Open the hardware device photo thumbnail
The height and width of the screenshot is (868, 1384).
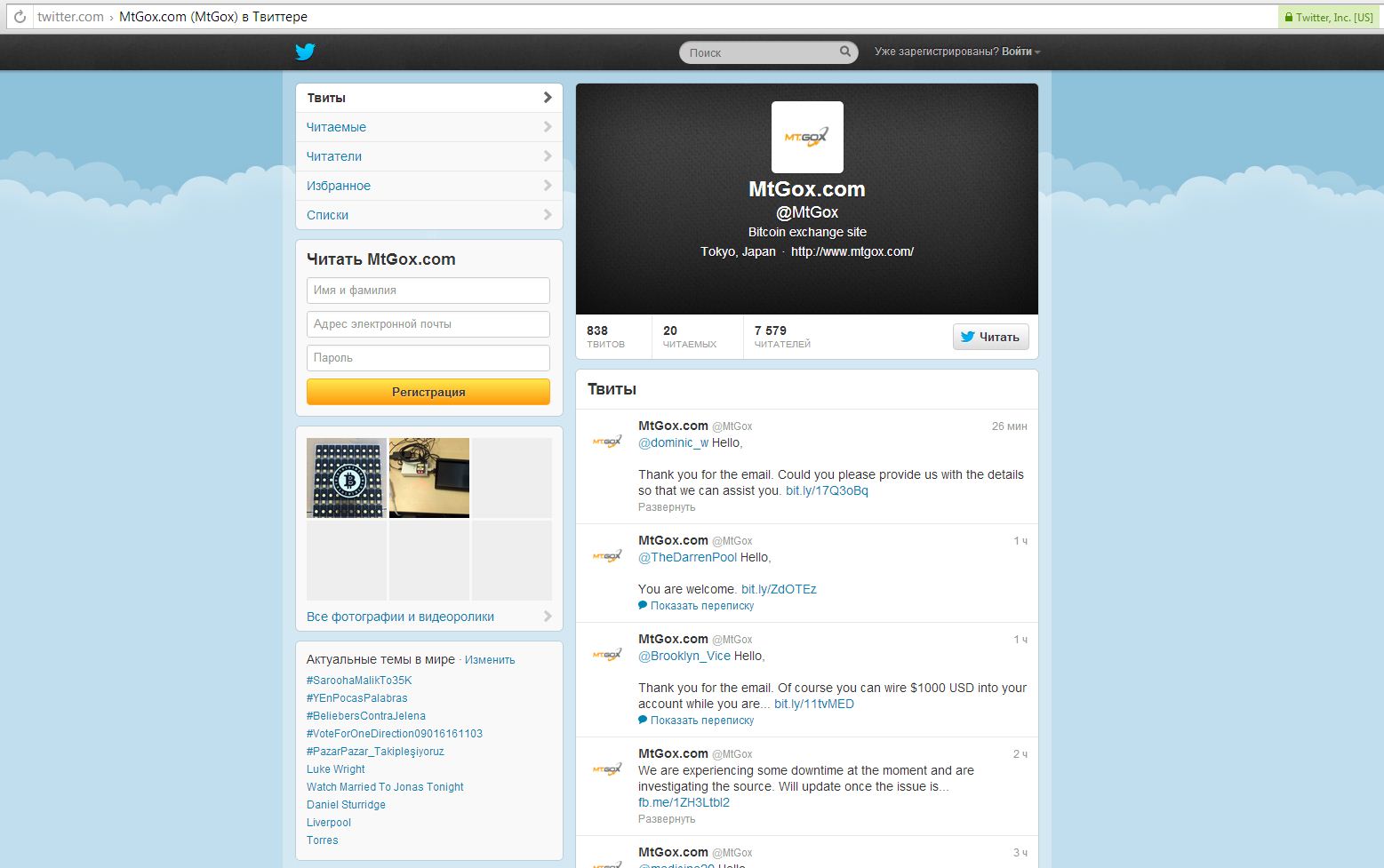point(429,478)
